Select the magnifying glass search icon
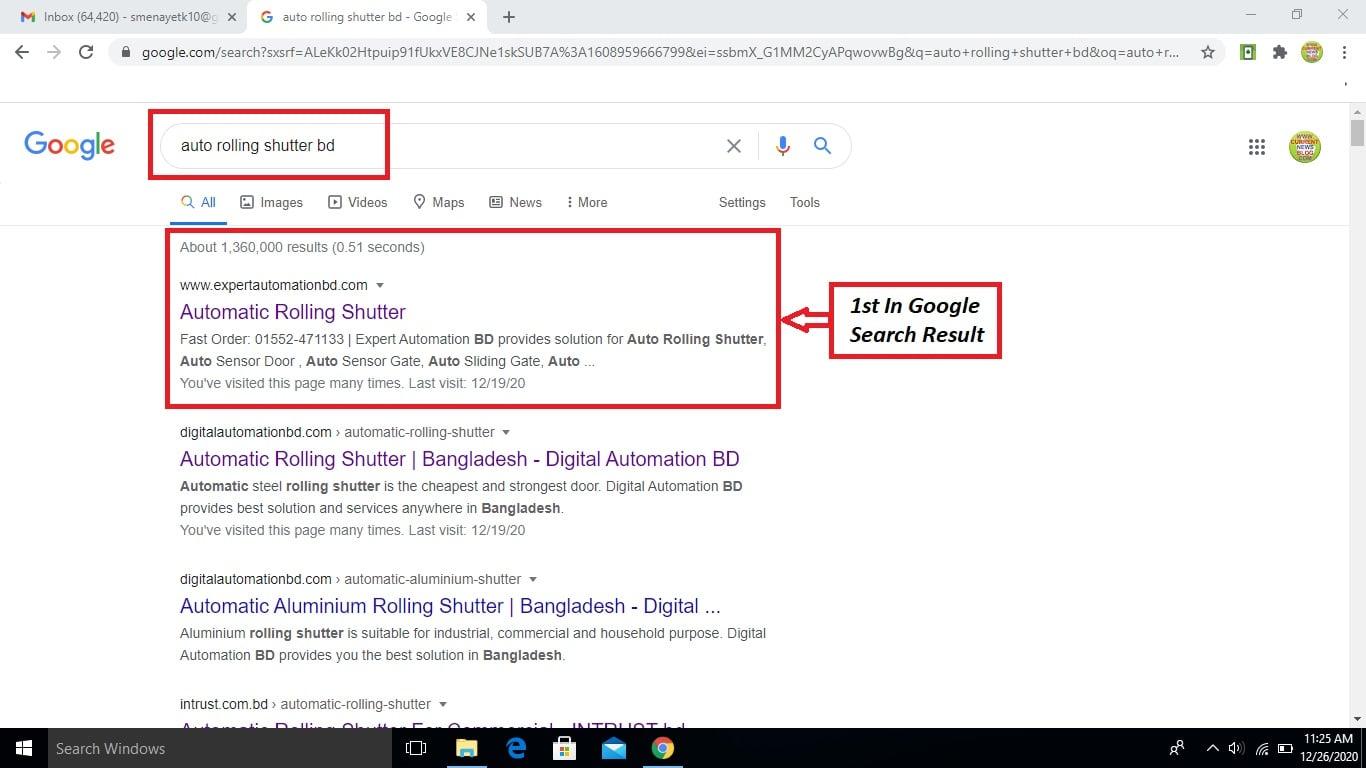Image resolution: width=1366 pixels, height=768 pixels. [822, 146]
